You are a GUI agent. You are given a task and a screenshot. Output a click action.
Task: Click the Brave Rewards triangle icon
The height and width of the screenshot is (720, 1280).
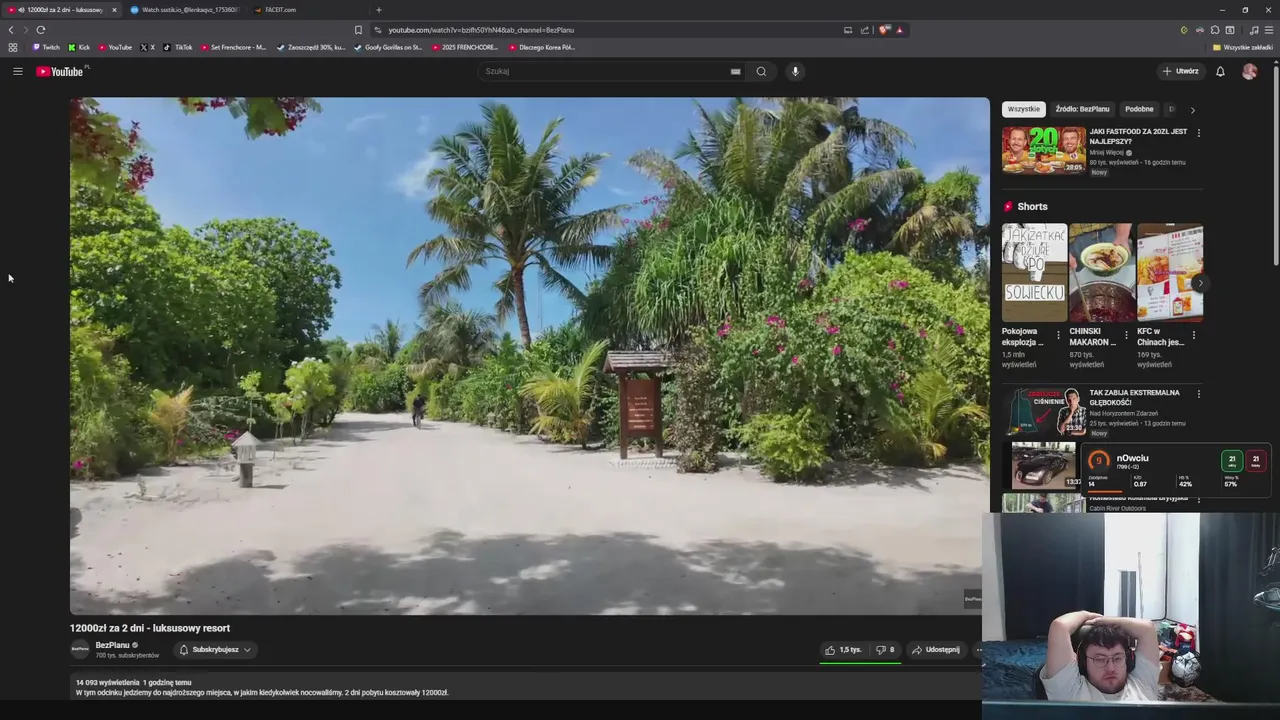pos(900,30)
